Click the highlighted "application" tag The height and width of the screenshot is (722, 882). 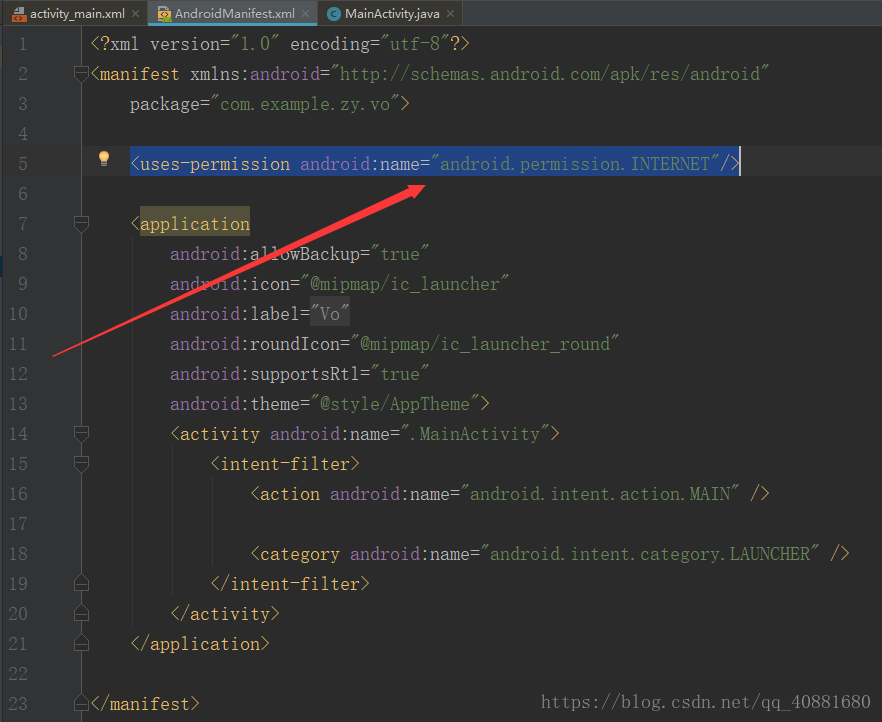click(195, 224)
